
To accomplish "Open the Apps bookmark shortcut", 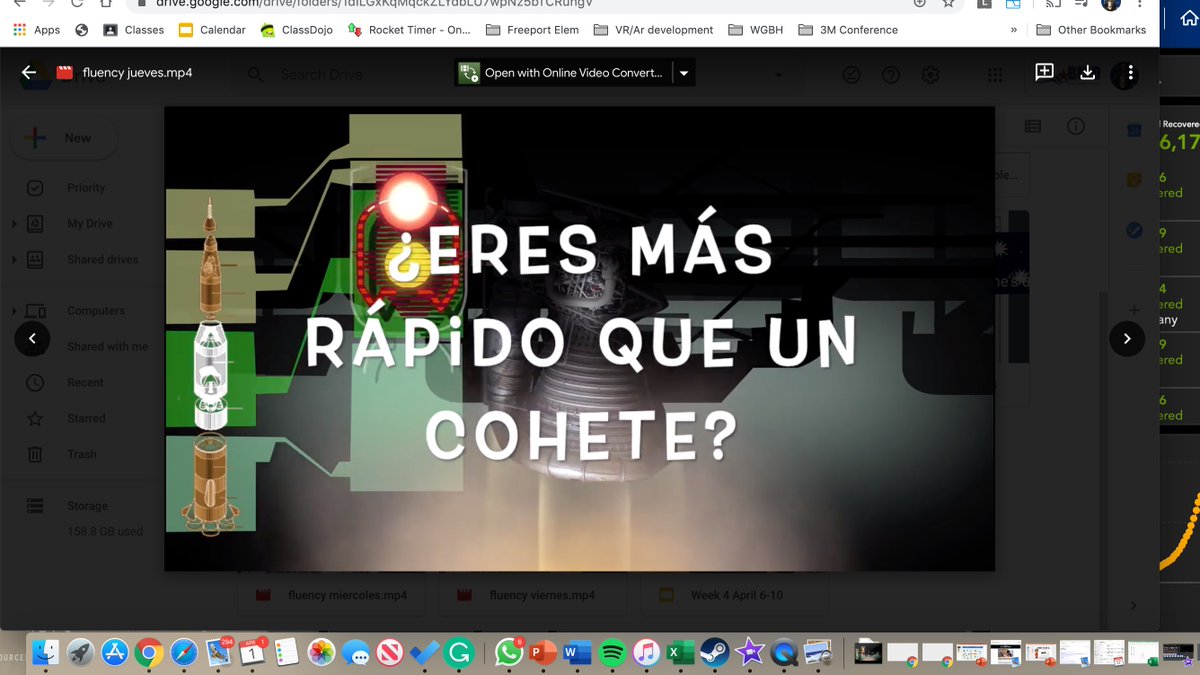I will pyautogui.click(x=37, y=30).
